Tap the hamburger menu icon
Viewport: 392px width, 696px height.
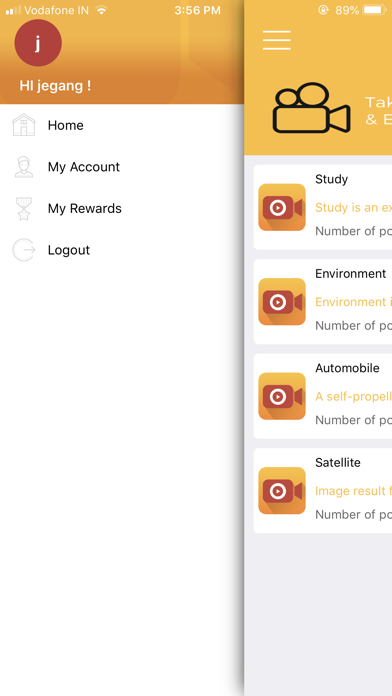coord(277,40)
